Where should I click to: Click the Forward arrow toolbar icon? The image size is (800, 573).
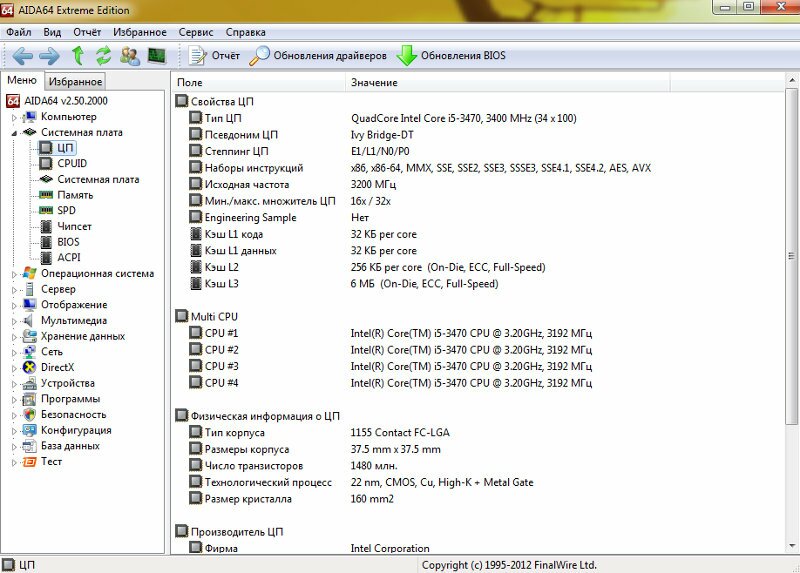pyautogui.click(x=49, y=56)
